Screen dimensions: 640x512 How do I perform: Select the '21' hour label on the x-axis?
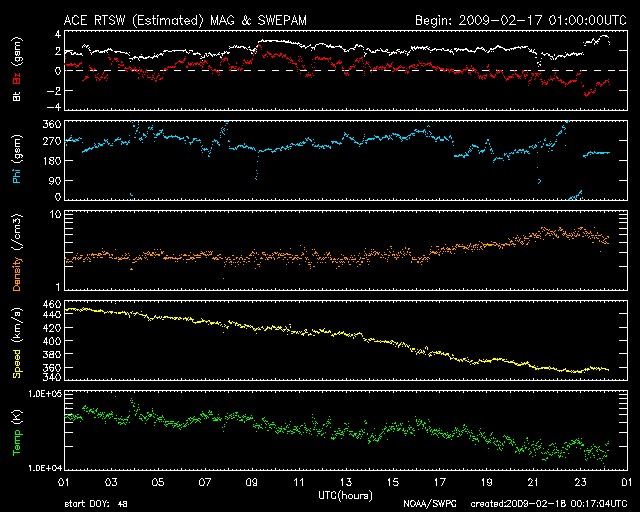coord(533,482)
